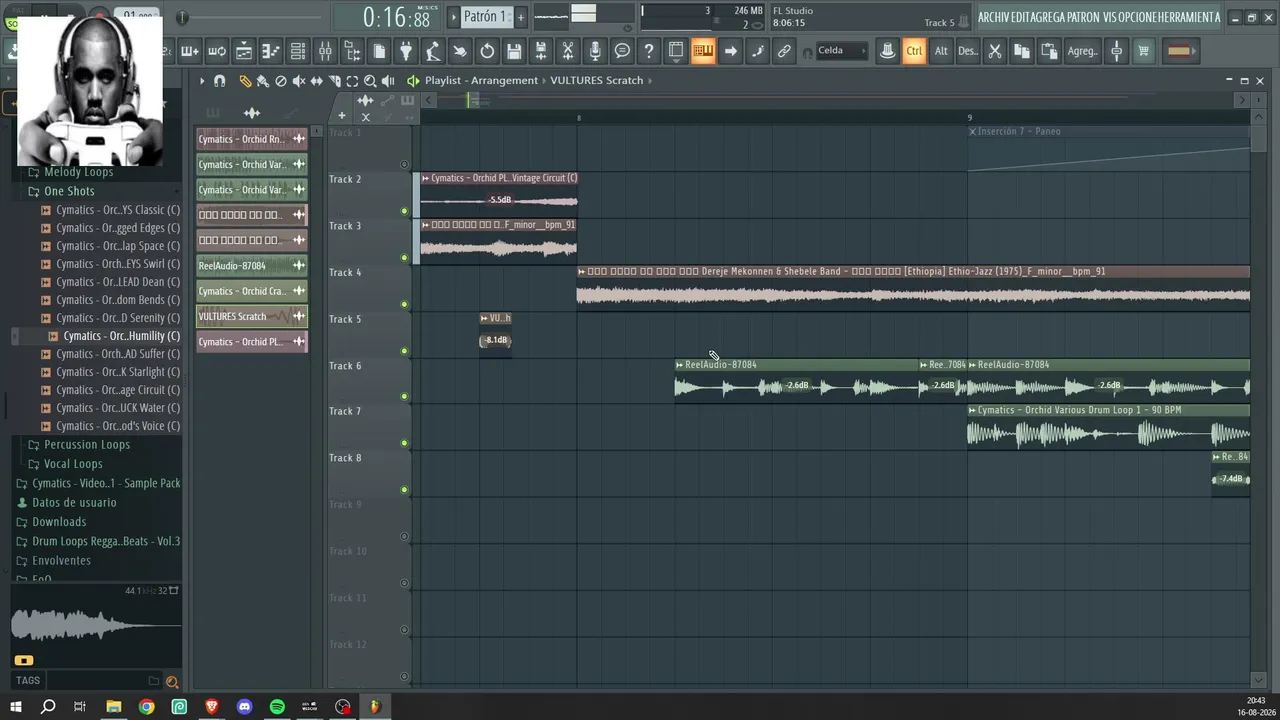Open the plugin picker plug icon
Image resolution: width=1280 pixels, height=720 pixels.
click(406, 51)
